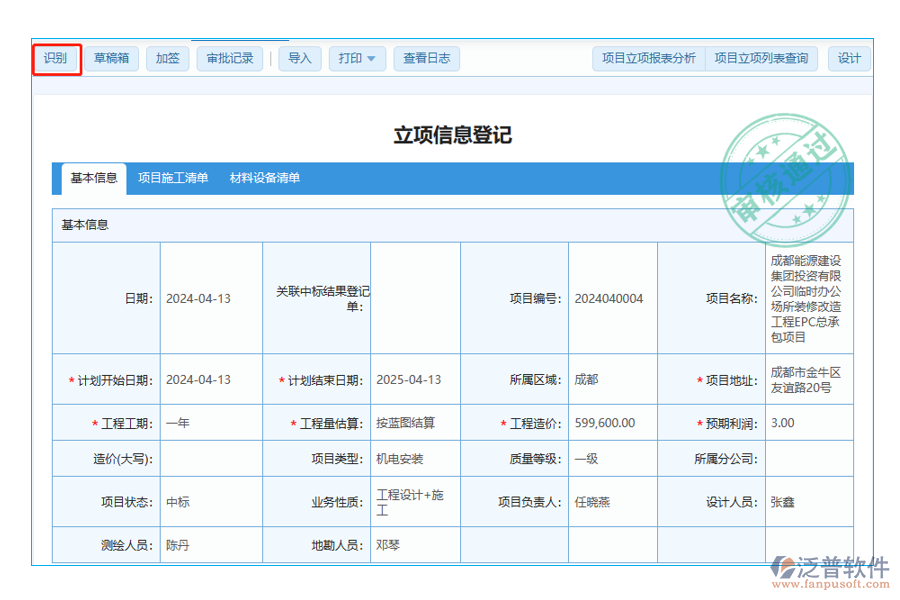The image size is (900, 600).
Task: Click the 加签 countersign tool
Action: 166,58
